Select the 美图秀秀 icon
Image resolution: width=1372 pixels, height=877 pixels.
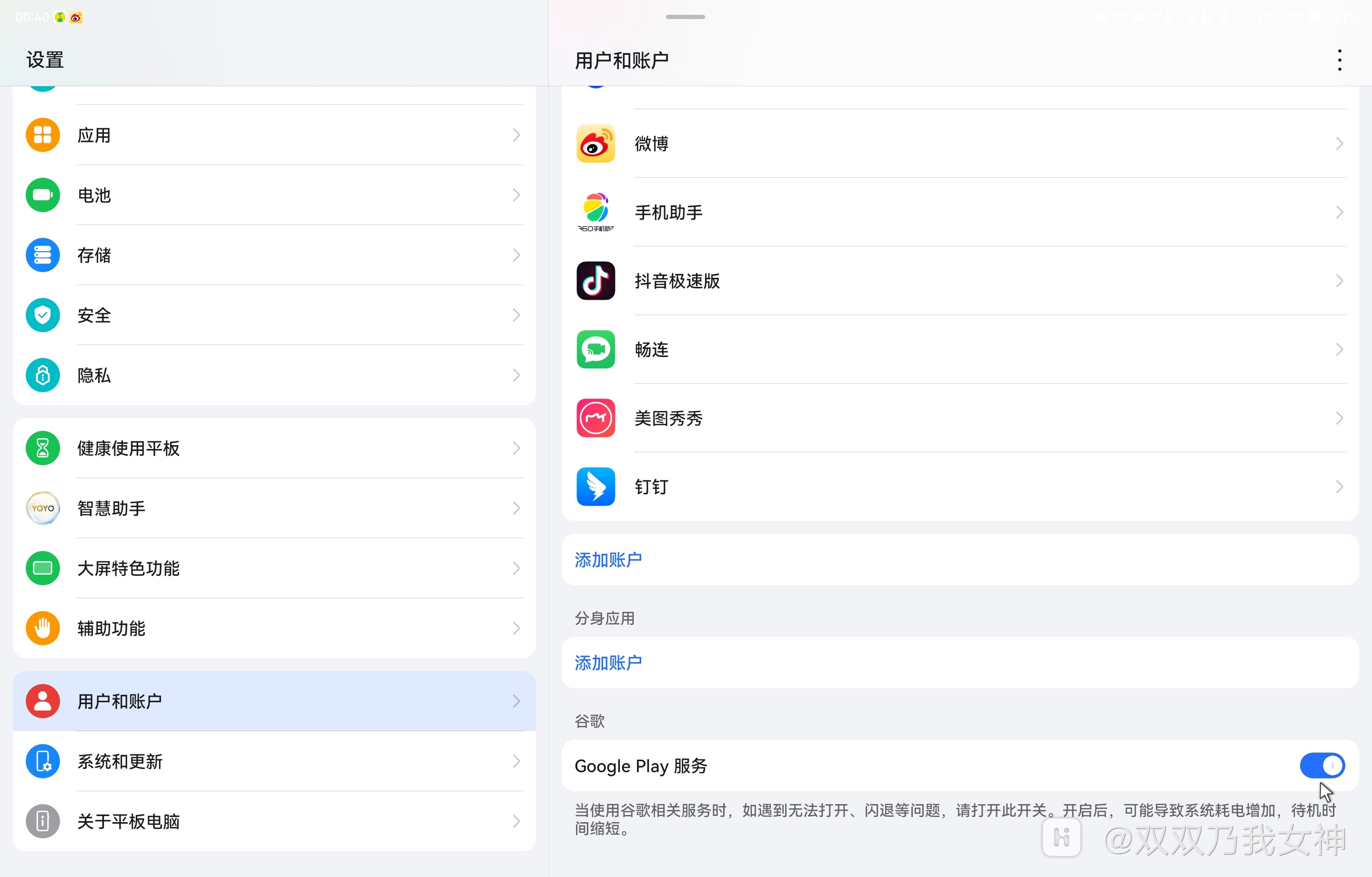(x=595, y=418)
